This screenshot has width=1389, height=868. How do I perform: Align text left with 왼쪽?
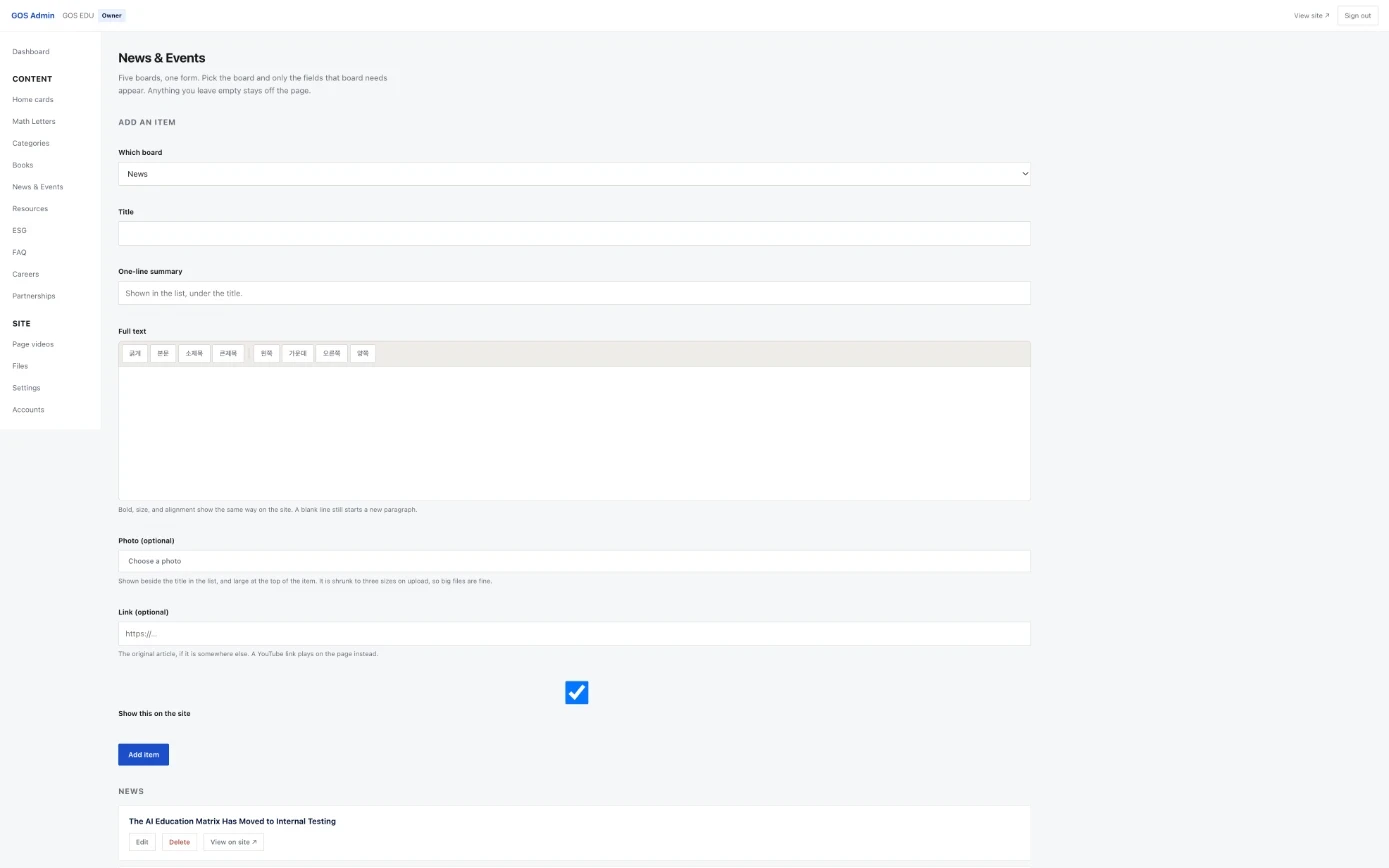[x=266, y=353]
